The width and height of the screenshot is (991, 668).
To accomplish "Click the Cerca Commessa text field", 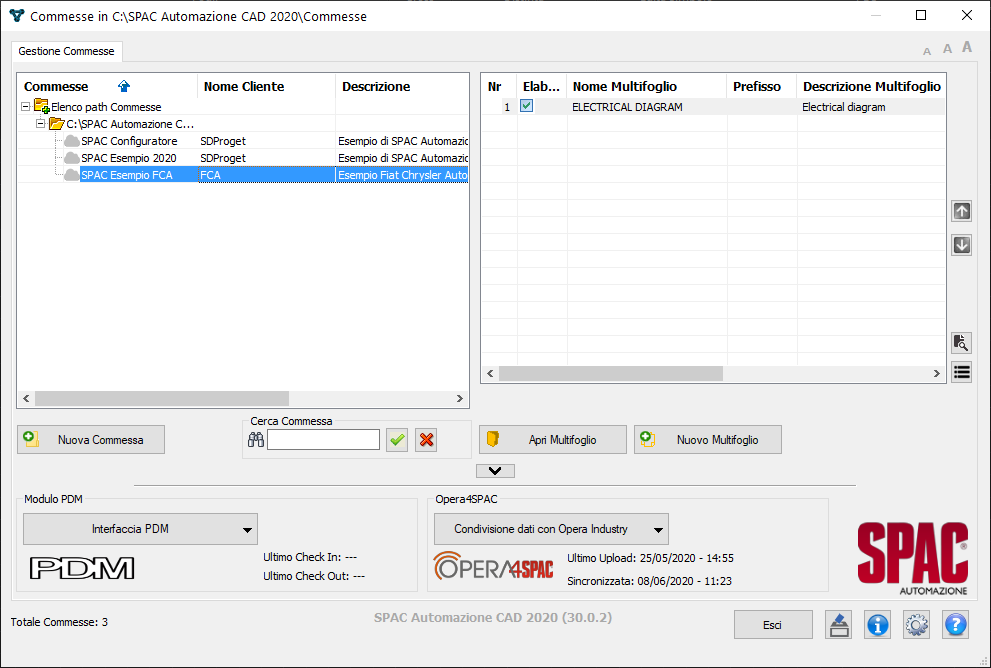I will click(324, 440).
